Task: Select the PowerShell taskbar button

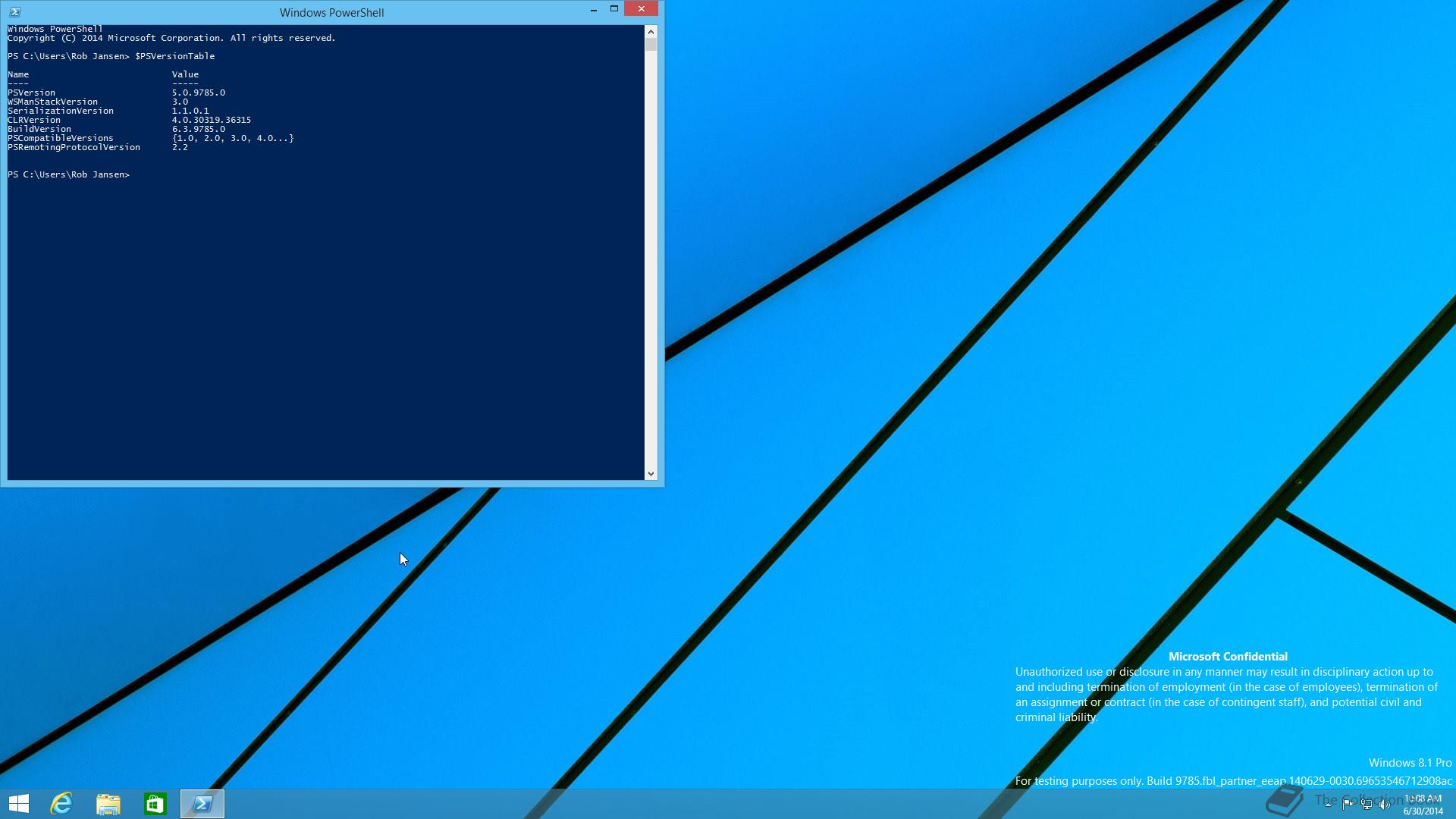Action: pyautogui.click(x=202, y=804)
